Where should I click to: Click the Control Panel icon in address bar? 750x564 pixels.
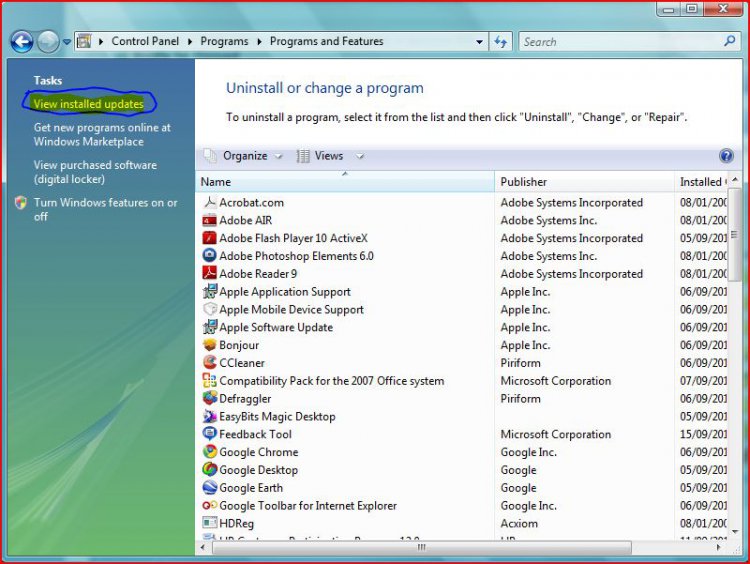[84, 41]
